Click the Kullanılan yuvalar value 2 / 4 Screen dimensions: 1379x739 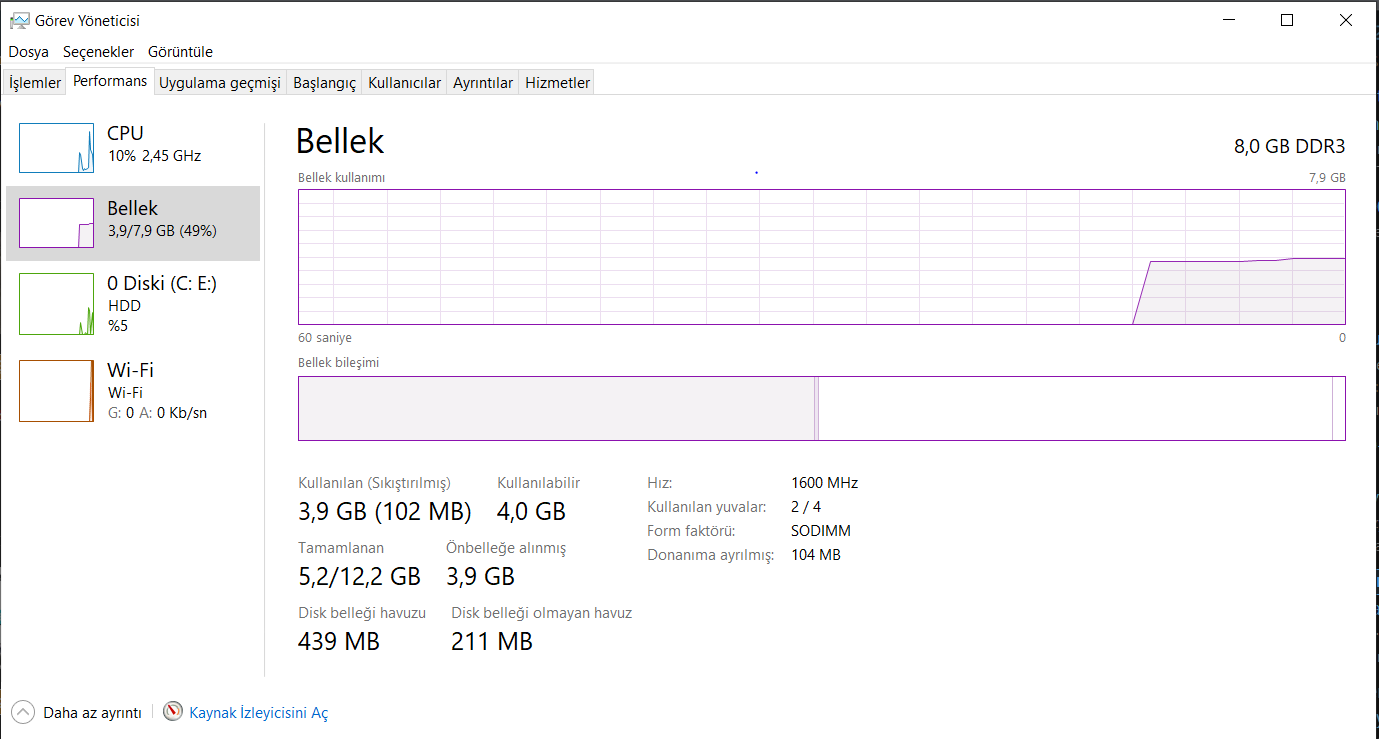pos(806,506)
